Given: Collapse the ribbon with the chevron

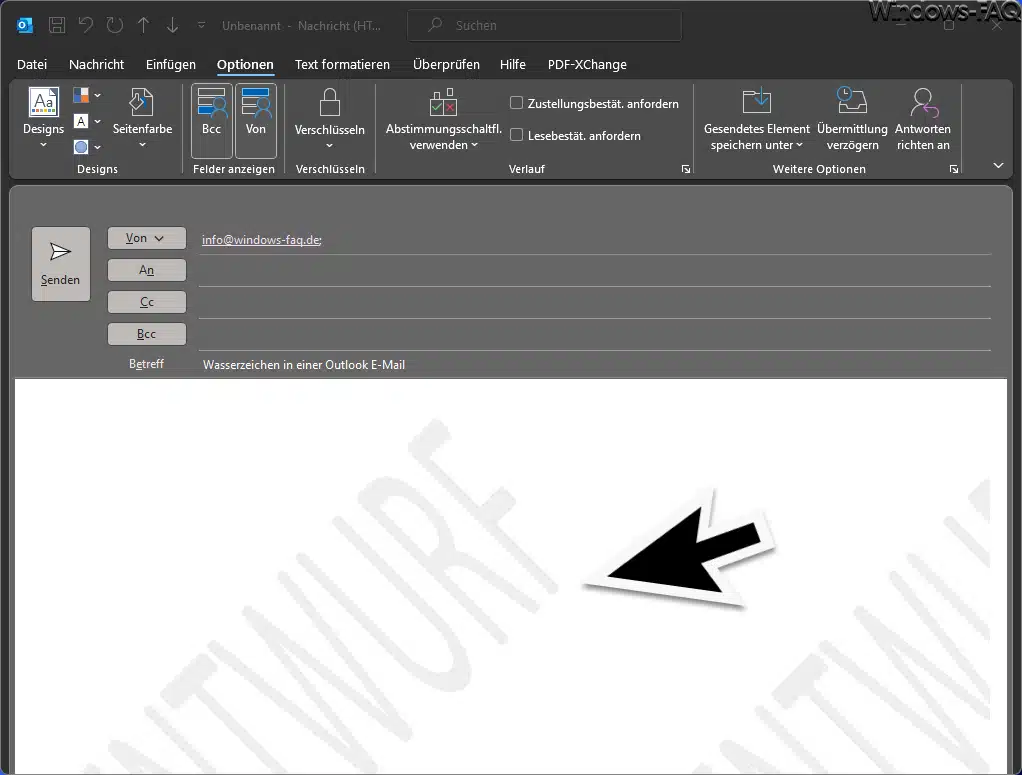Looking at the screenshot, I should 998,166.
